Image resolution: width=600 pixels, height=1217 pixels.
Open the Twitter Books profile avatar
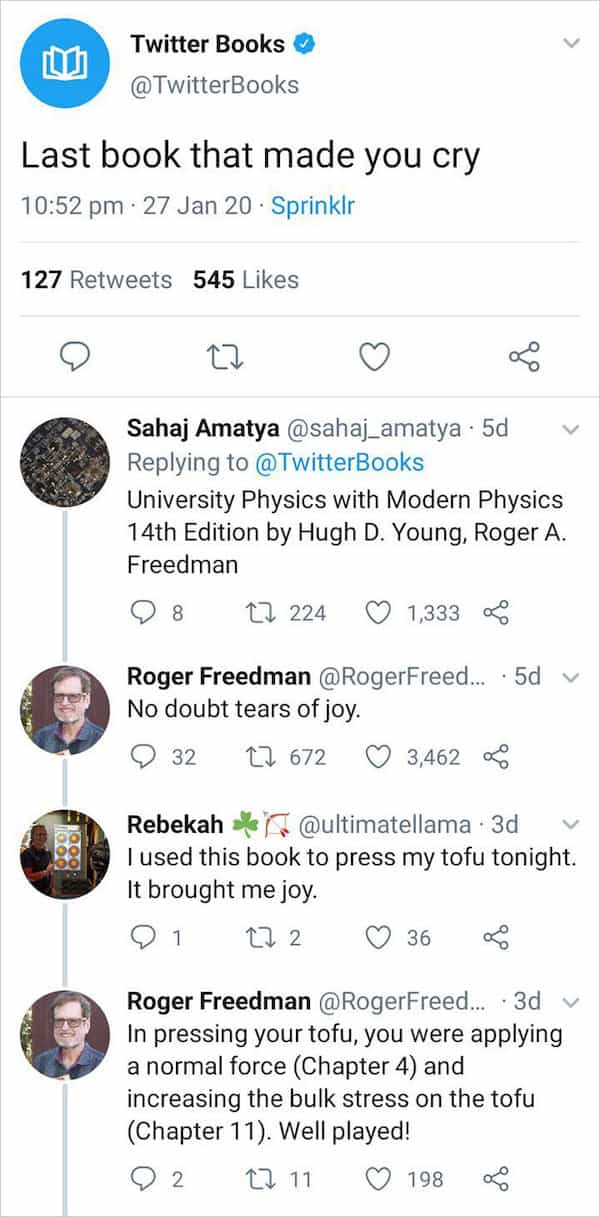(64, 63)
